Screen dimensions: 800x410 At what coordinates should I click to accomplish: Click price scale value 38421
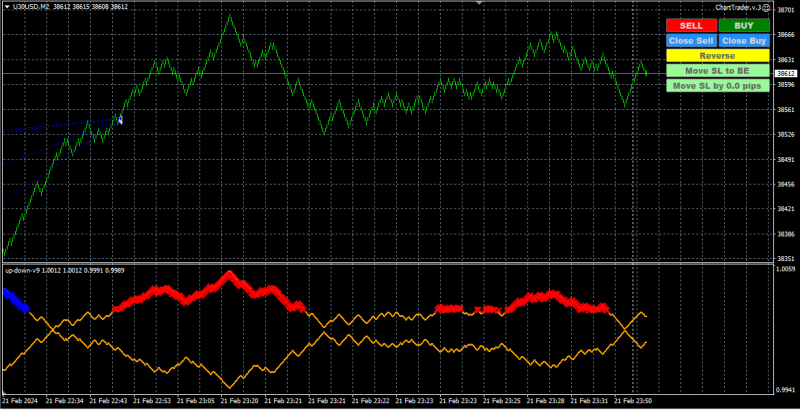tap(785, 209)
